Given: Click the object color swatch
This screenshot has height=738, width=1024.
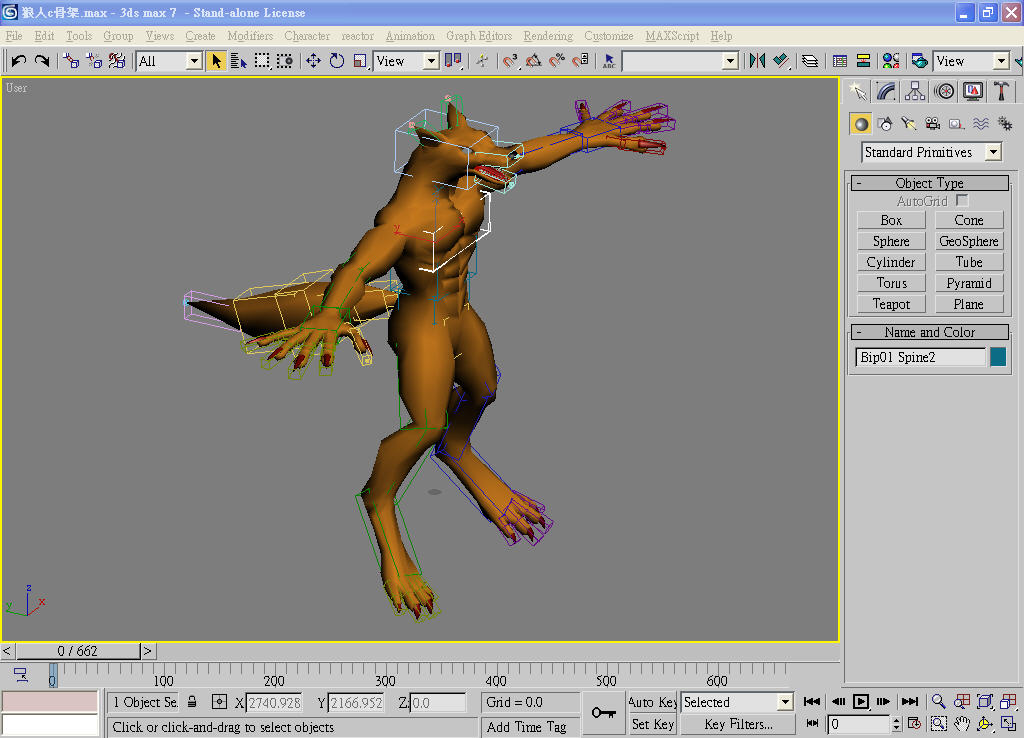Looking at the screenshot, I should click(998, 357).
